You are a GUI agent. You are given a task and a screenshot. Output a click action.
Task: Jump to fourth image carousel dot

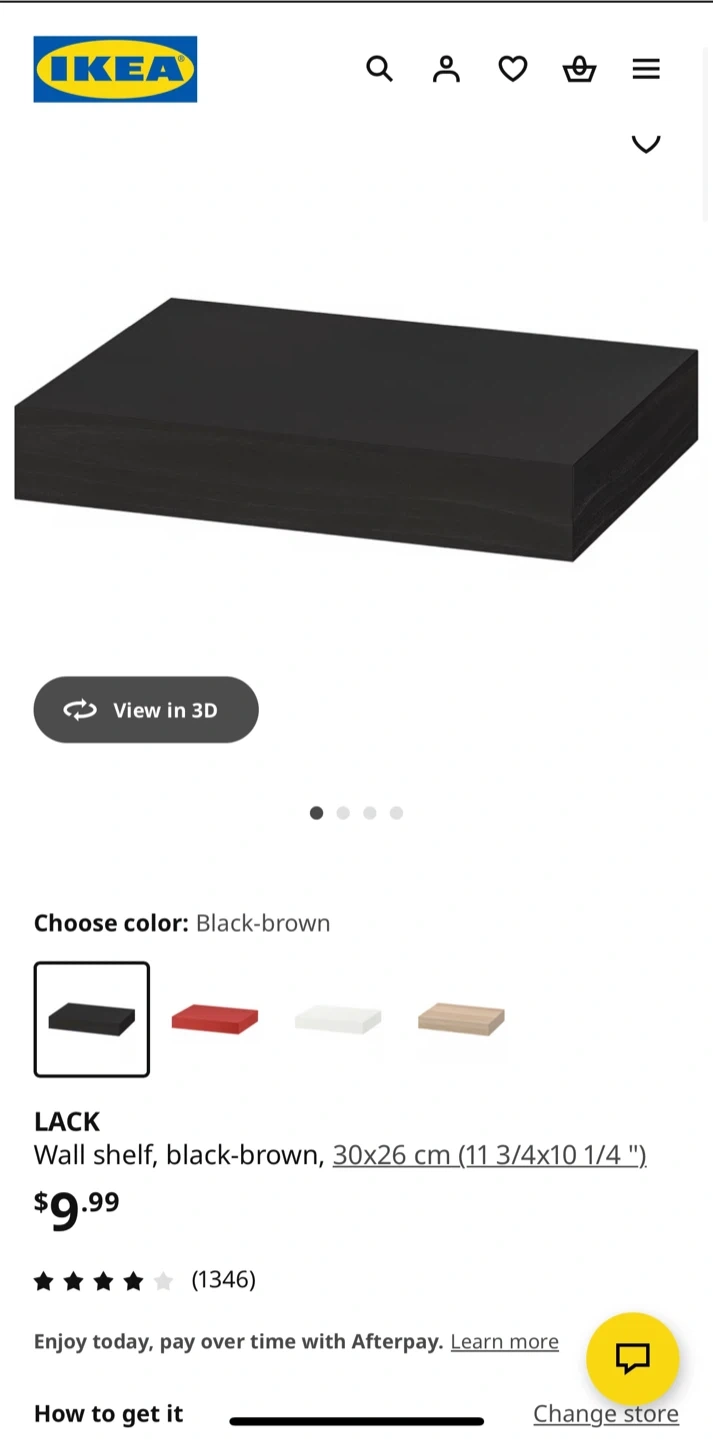click(x=397, y=813)
